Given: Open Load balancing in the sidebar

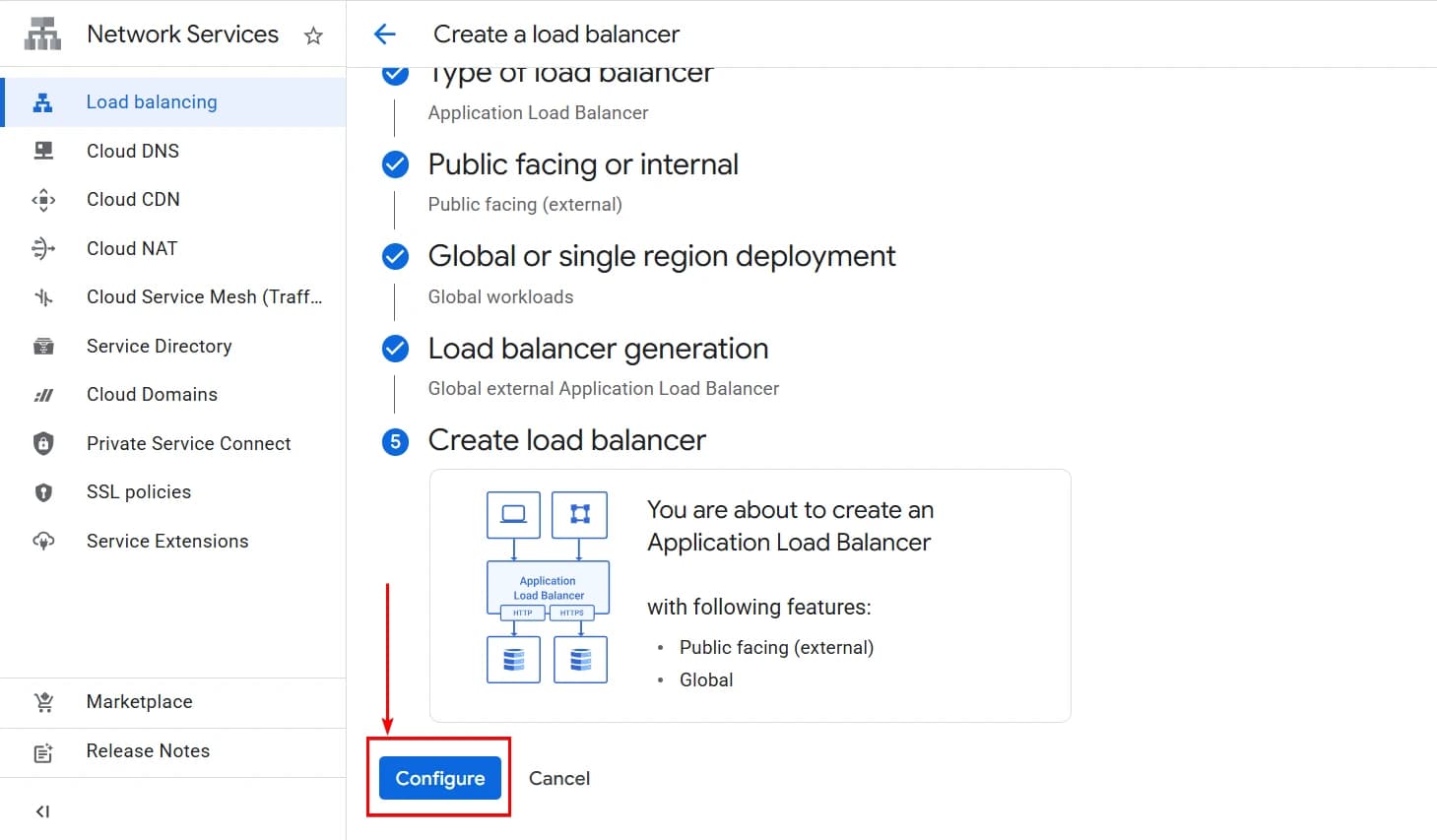Looking at the screenshot, I should coord(152,102).
